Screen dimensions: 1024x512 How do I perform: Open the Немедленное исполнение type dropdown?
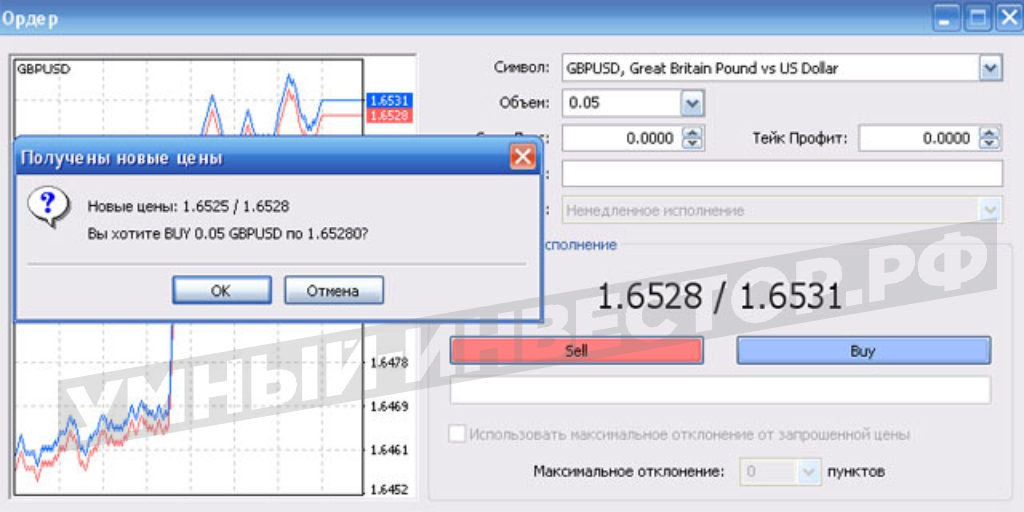[990, 210]
